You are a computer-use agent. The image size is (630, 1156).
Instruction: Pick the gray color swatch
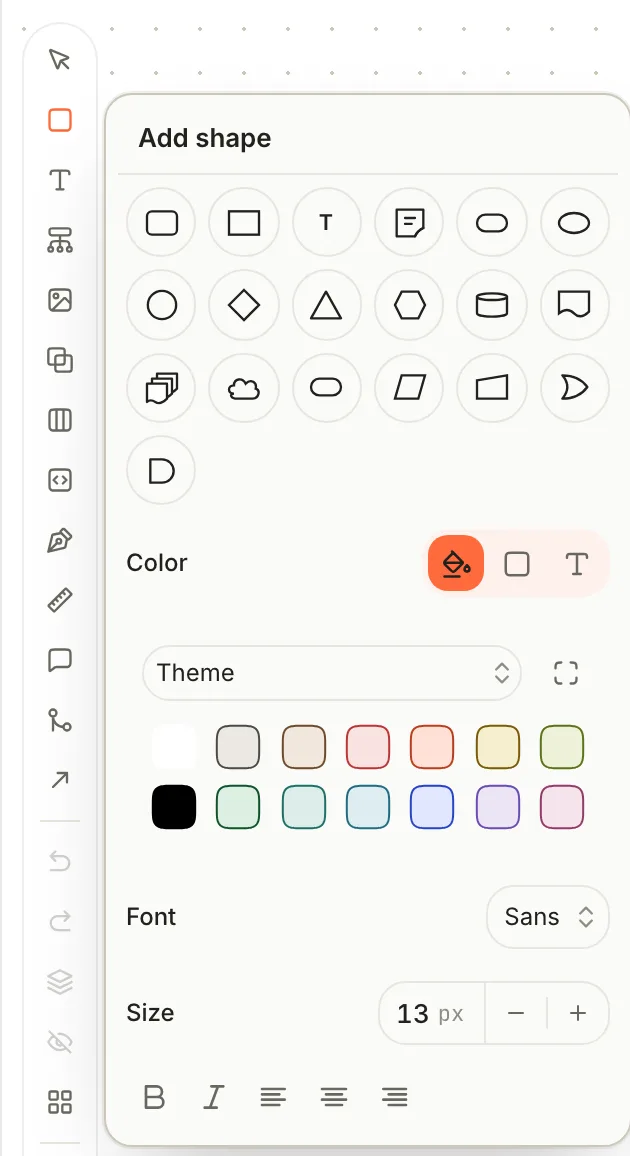(238, 747)
